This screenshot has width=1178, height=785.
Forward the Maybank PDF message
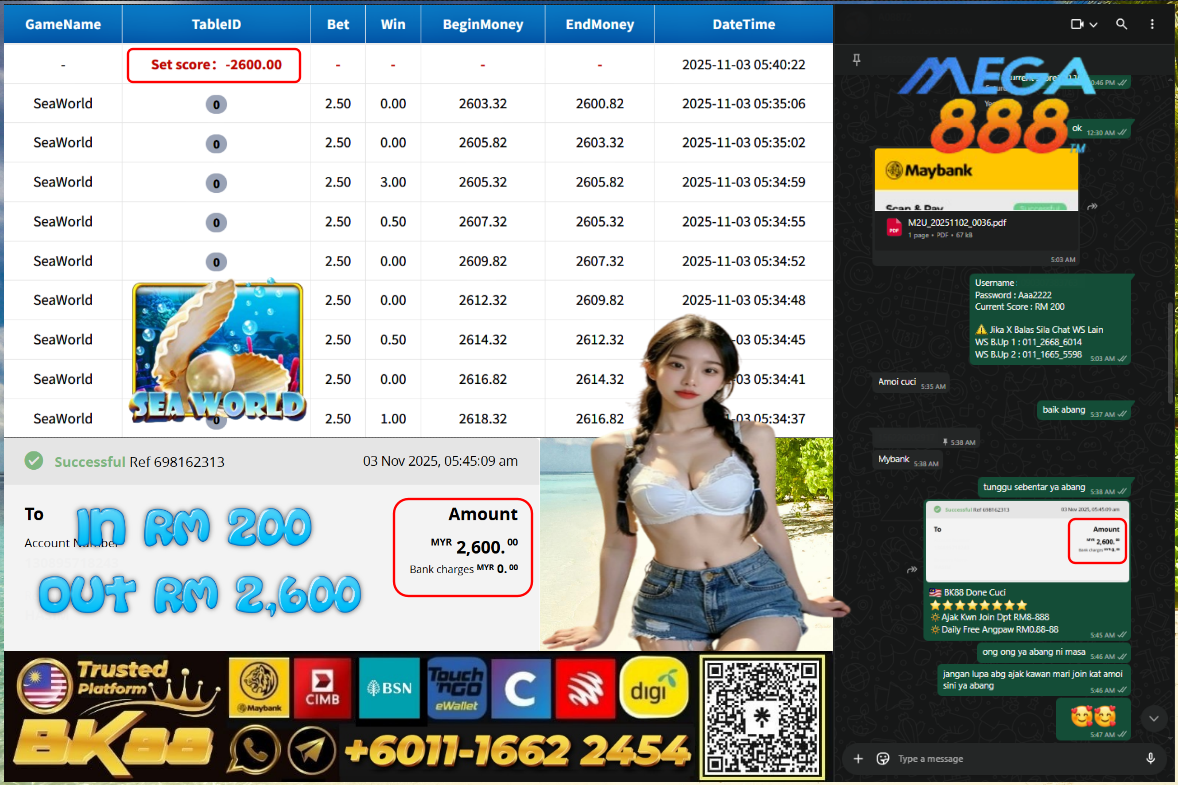(x=1093, y=206)
